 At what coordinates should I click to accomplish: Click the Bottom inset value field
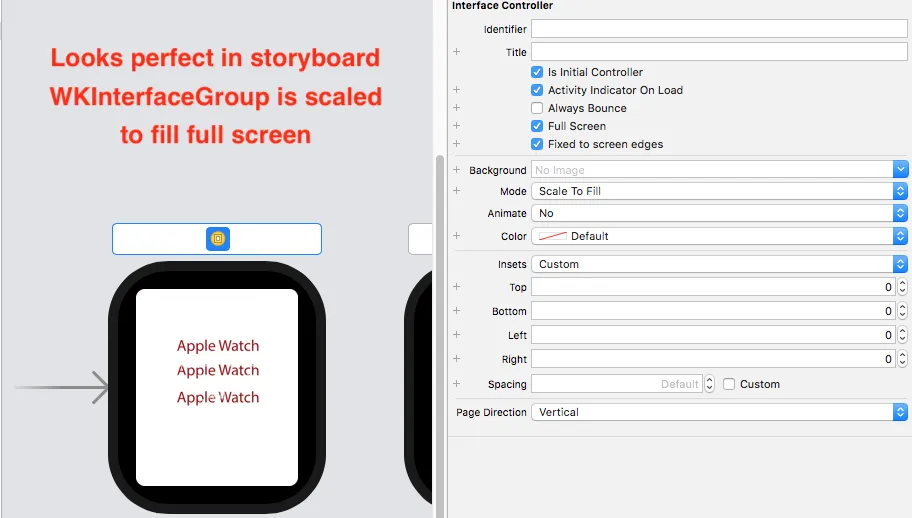(x=713, y=311)
